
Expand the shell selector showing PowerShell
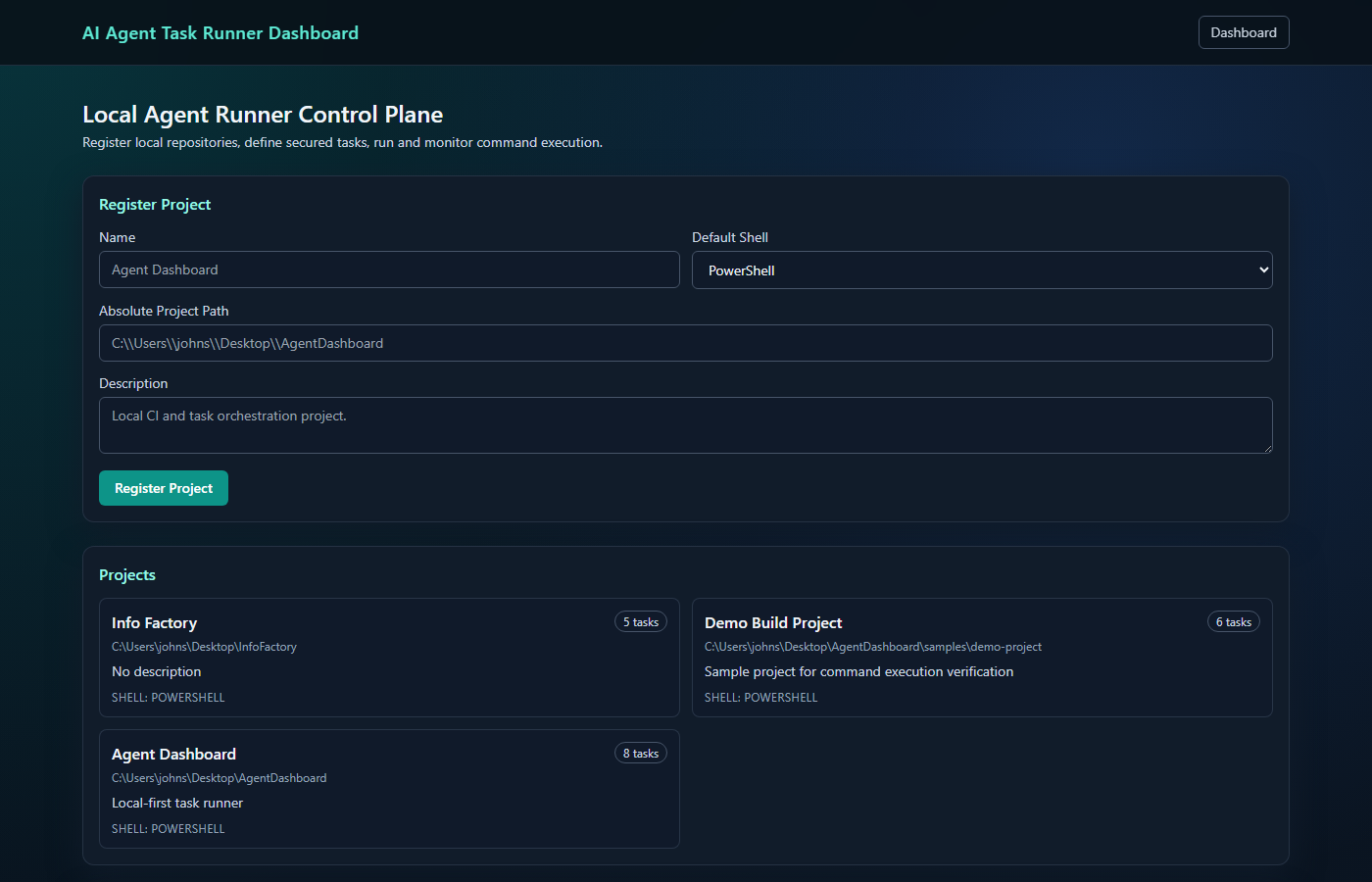pos(982,269)
